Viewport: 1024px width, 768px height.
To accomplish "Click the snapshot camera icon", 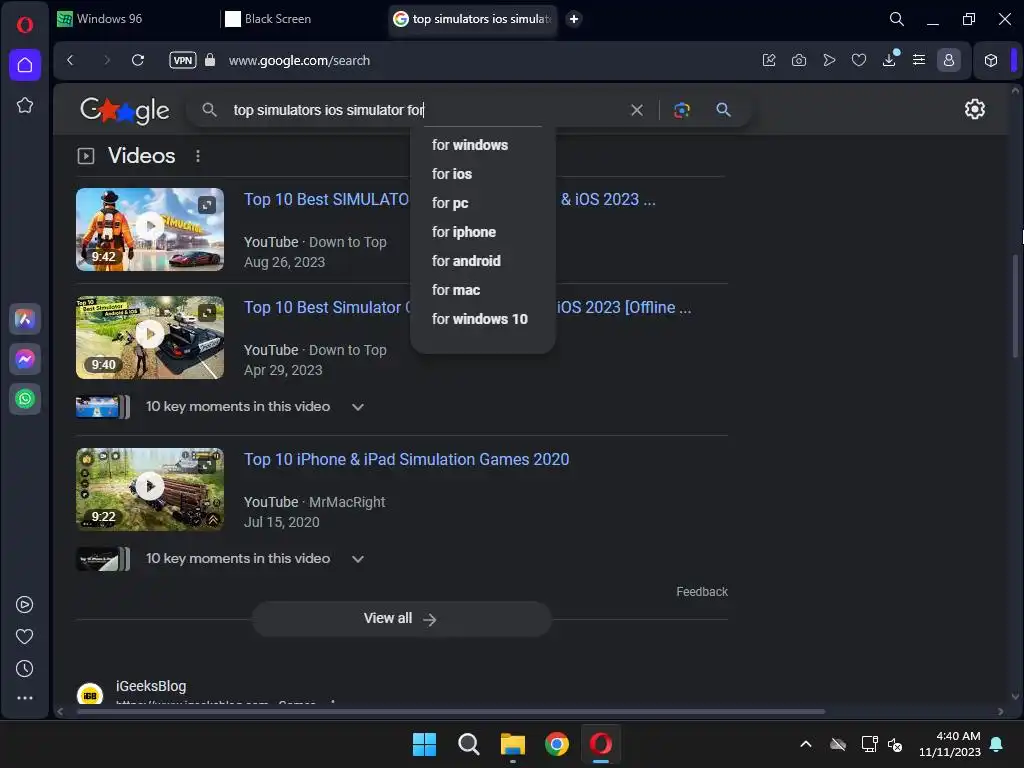I will click(799, 60).
